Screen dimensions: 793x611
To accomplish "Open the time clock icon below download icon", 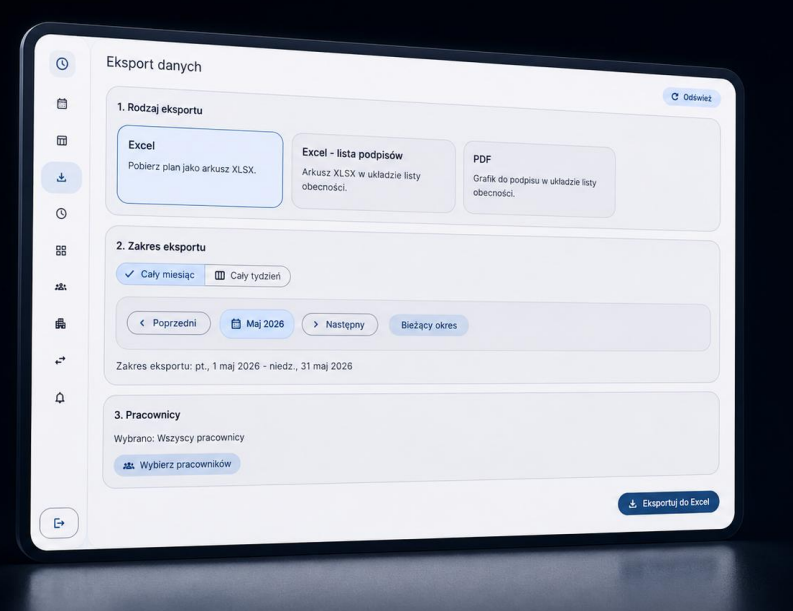I will [61, 213].
